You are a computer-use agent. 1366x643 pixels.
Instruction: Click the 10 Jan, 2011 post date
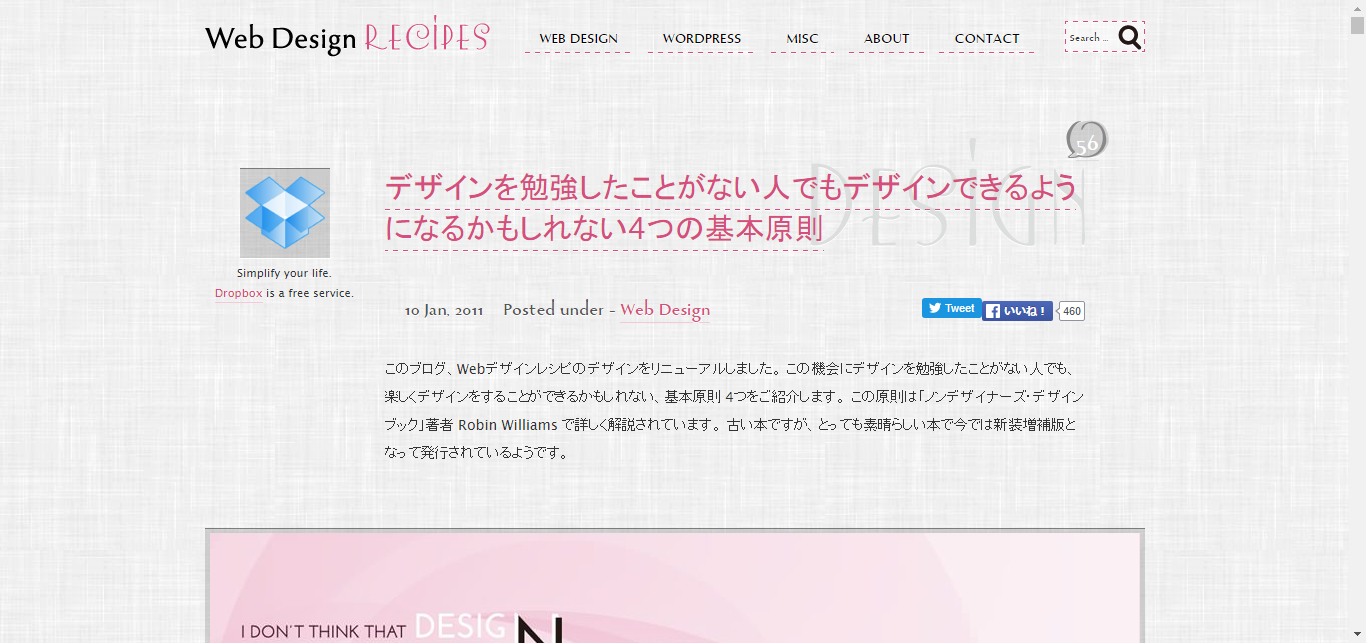(443, 310)
